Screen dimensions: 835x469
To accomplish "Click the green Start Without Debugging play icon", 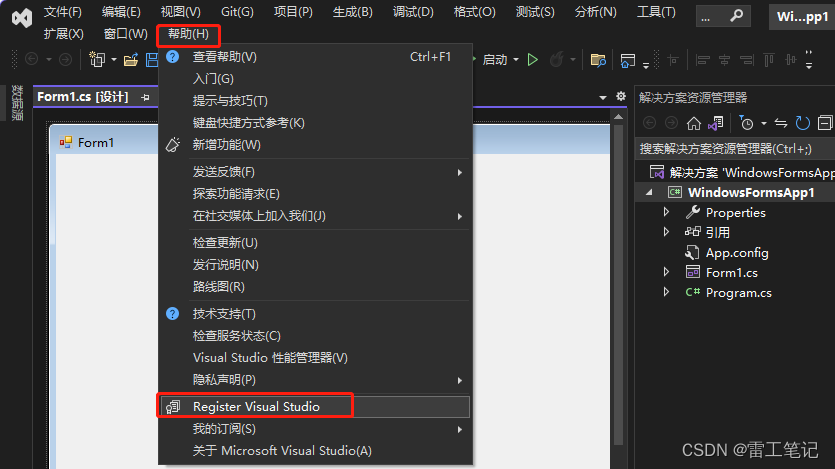I will coord(533,60).
